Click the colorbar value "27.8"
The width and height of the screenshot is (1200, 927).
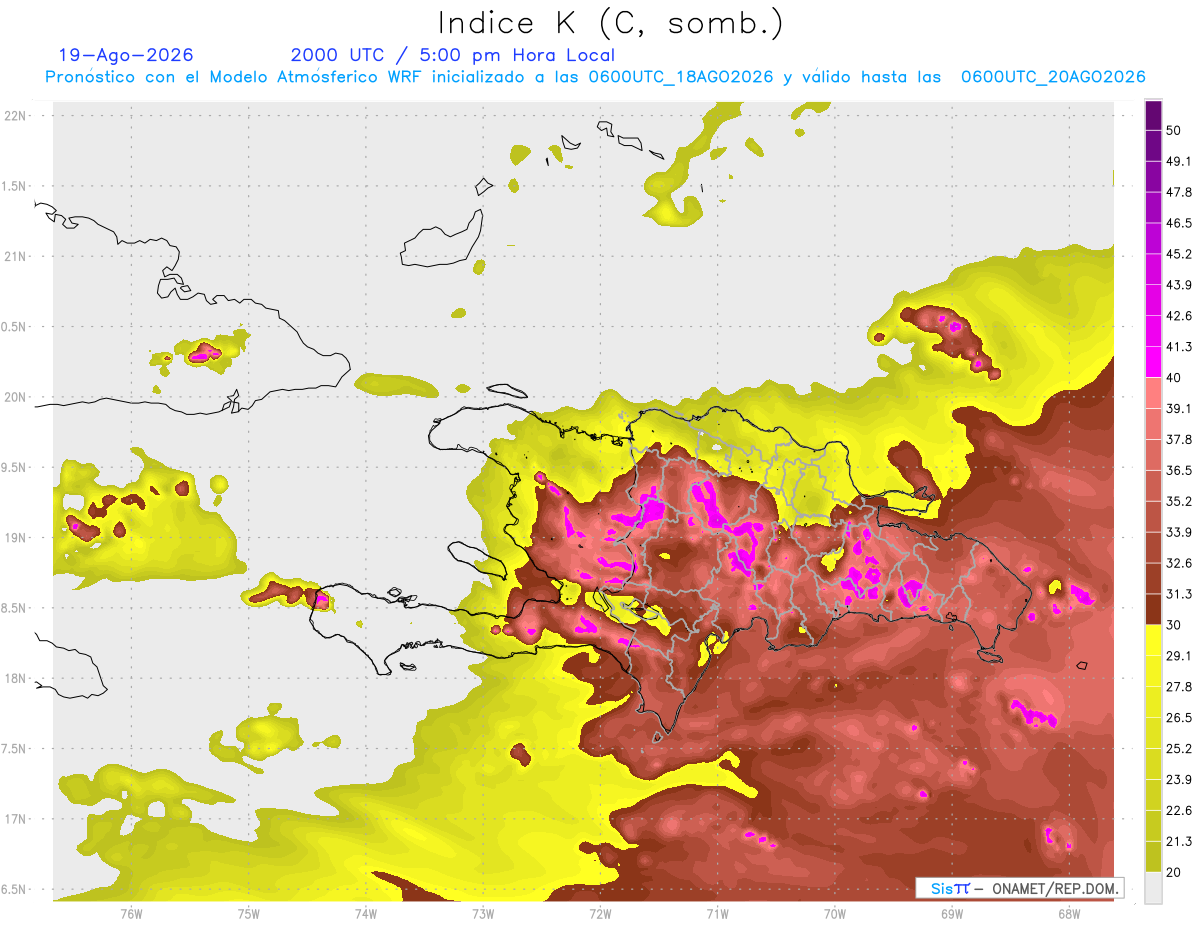point(1179,687)
